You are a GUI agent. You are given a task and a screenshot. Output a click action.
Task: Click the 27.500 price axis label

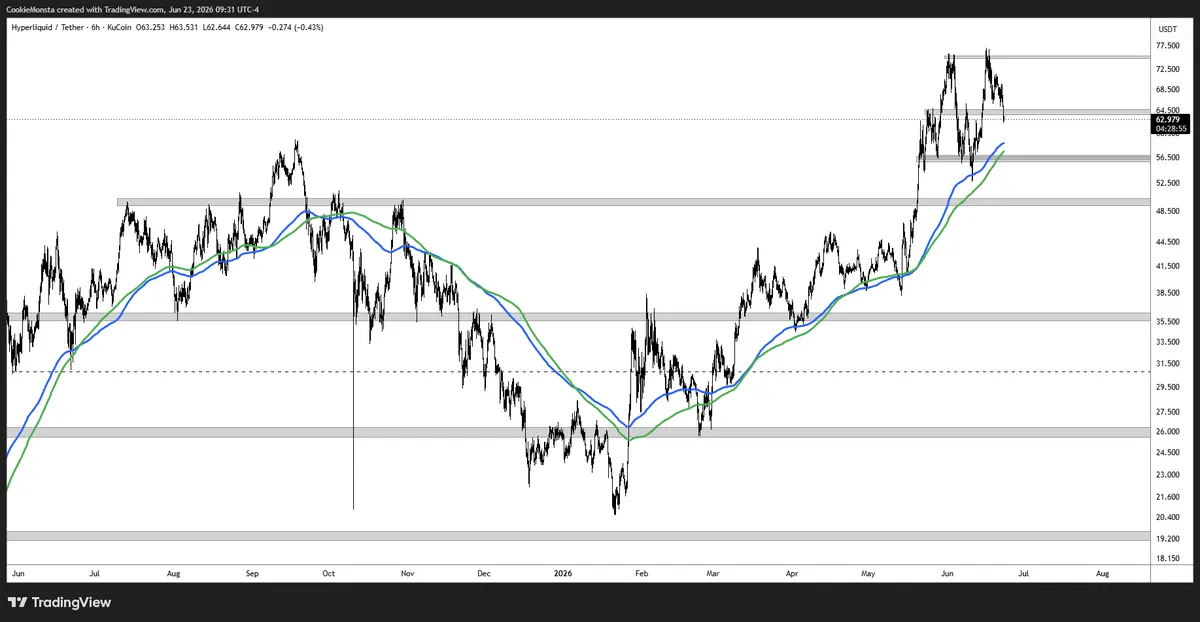[x=1167, y=411]
